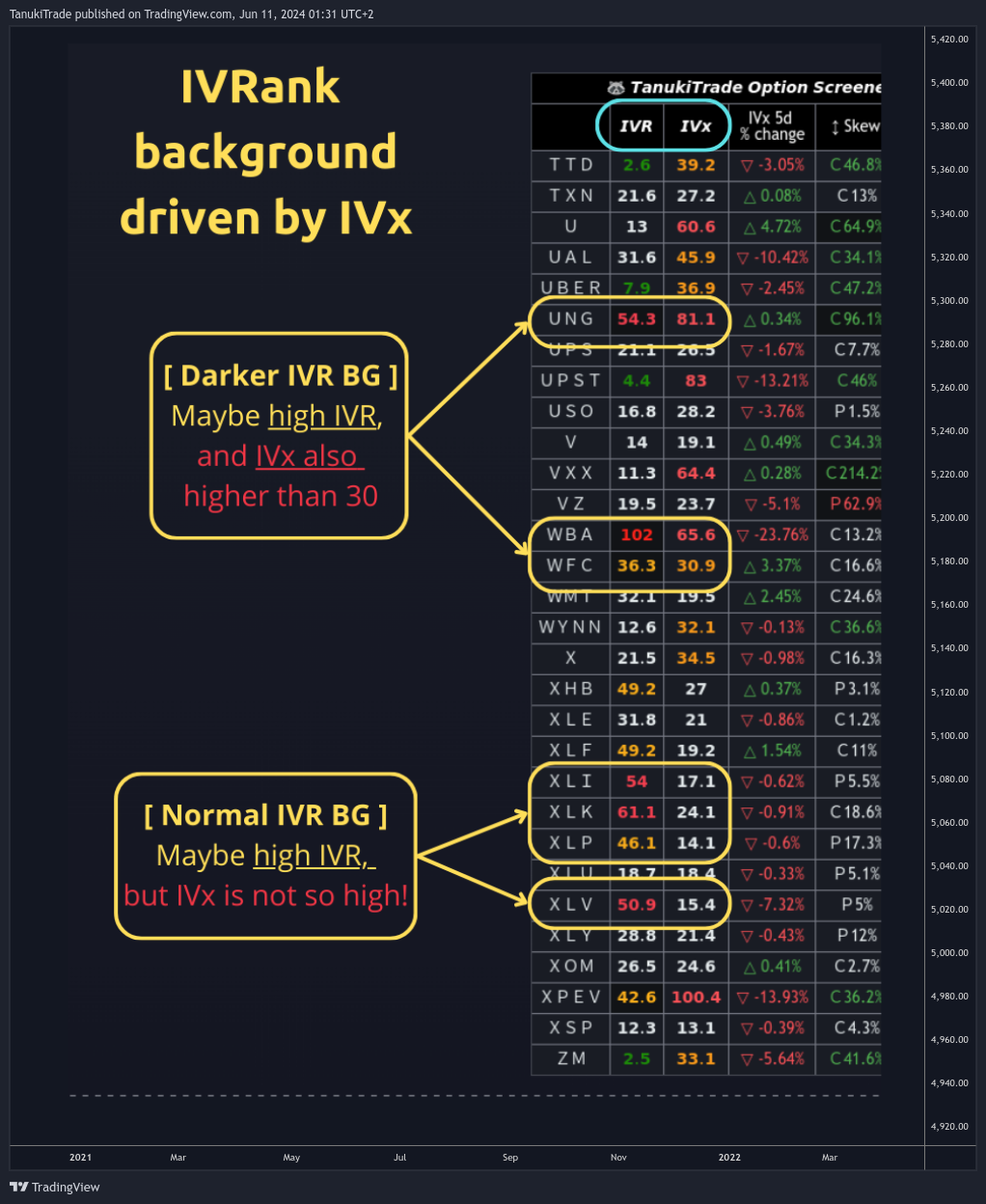Click the UPST ticker cell
986x1204 pixels.
571,381
